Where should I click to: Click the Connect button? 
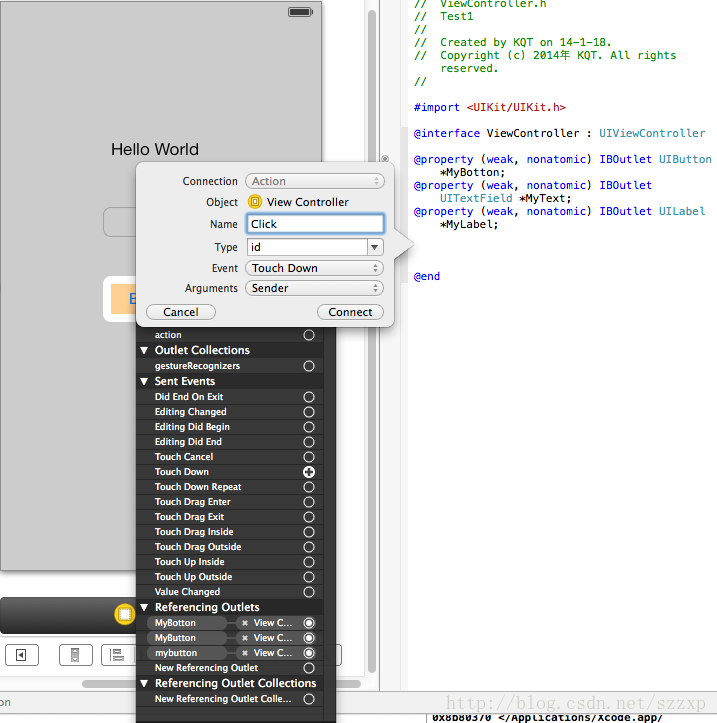[x=350, y=312]
